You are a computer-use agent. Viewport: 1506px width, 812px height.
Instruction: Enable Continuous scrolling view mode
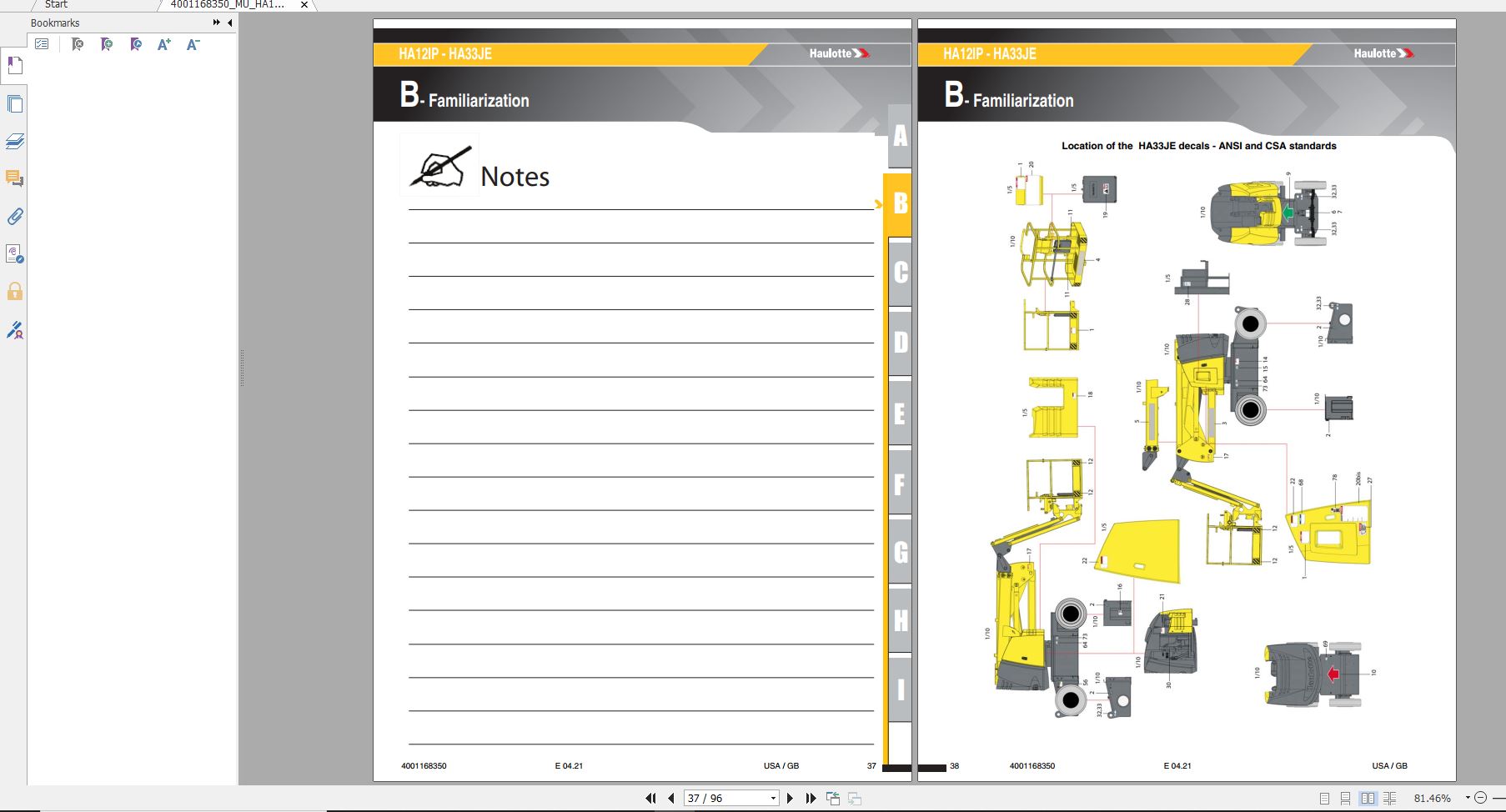coord(1345,798)
